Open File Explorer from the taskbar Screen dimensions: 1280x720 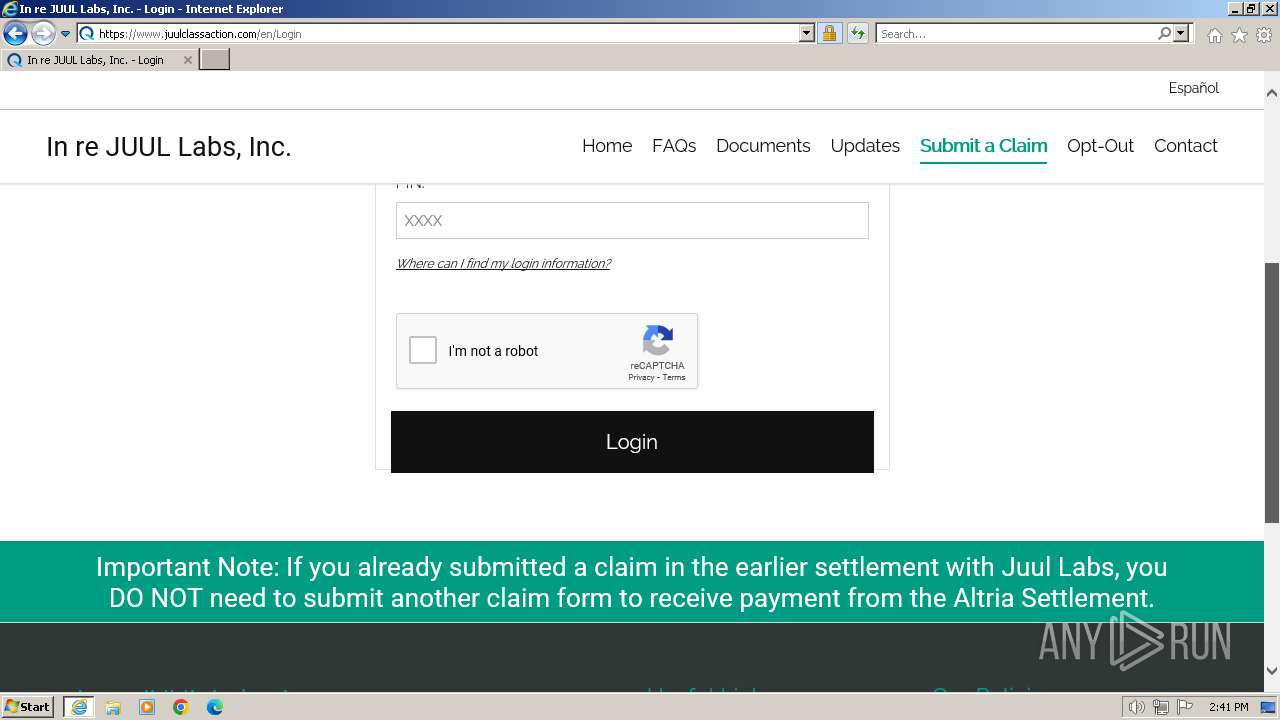(113, 707)
